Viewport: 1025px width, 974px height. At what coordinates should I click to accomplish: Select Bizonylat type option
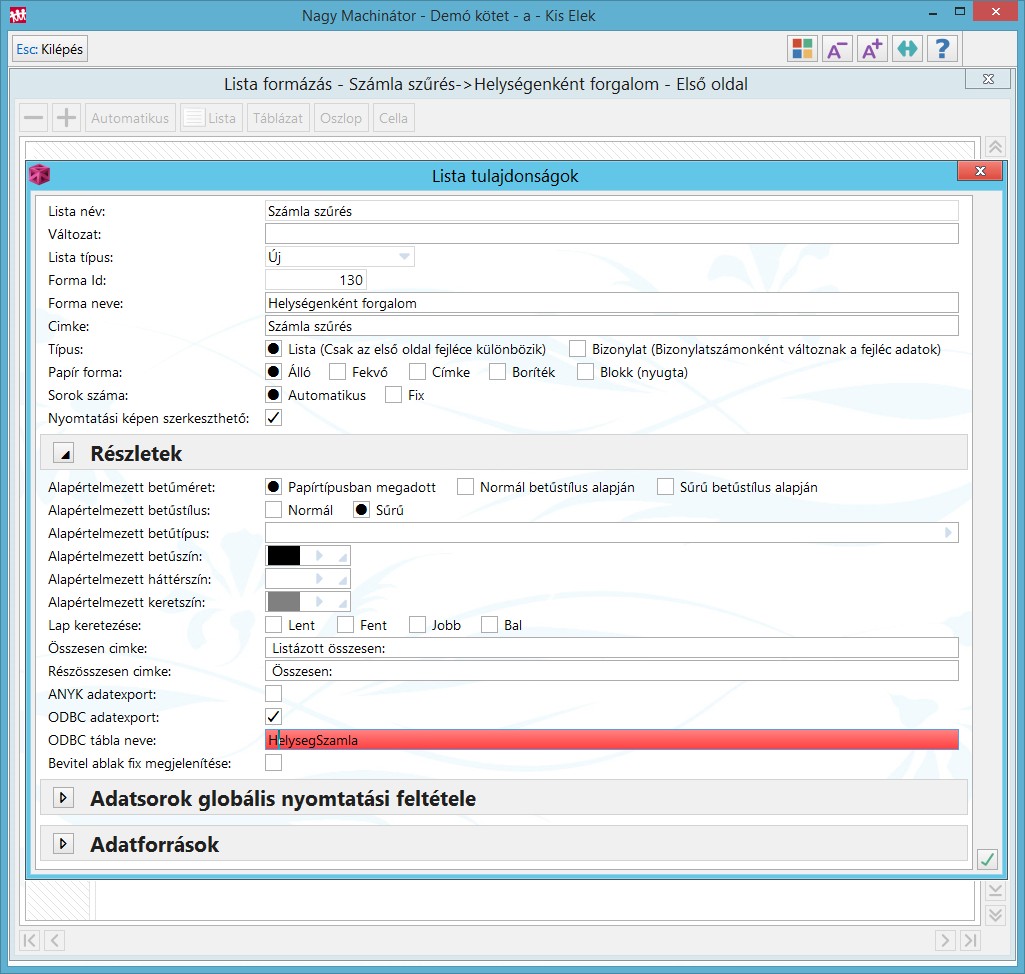click(577, 349)
